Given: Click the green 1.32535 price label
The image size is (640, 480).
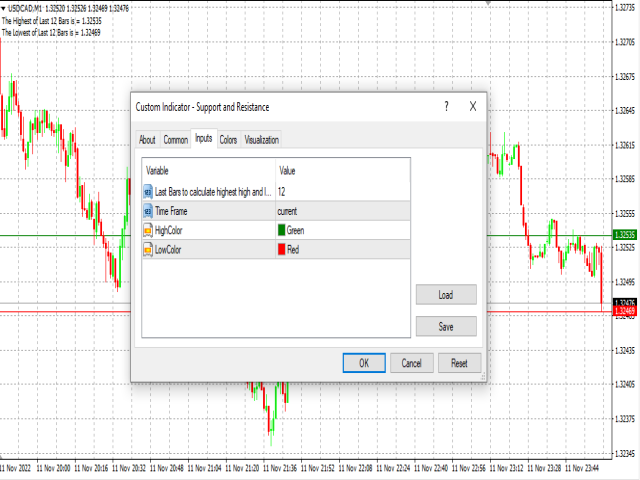Looking at the screenshot, I should point(625,235).
